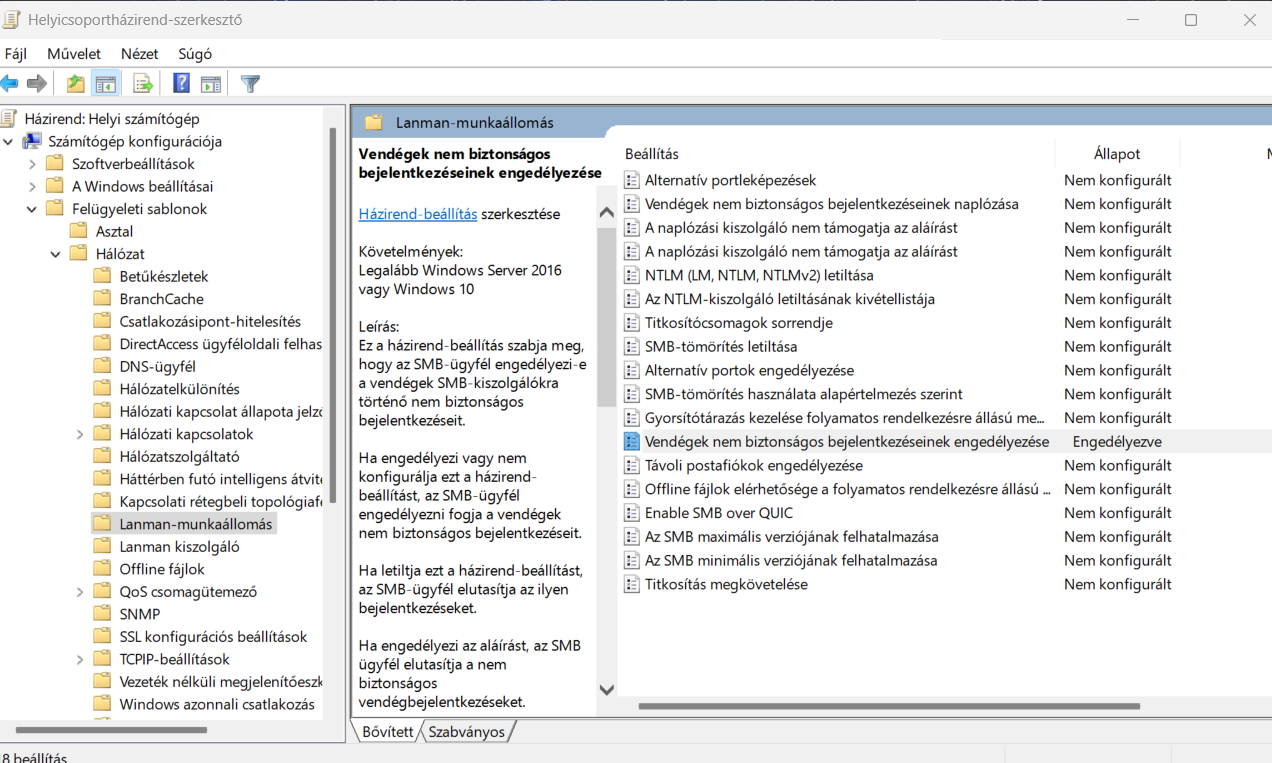Click the folder icon next to Betűkészletek
This screenshot has width=1272, height=763.
point(102,276)
